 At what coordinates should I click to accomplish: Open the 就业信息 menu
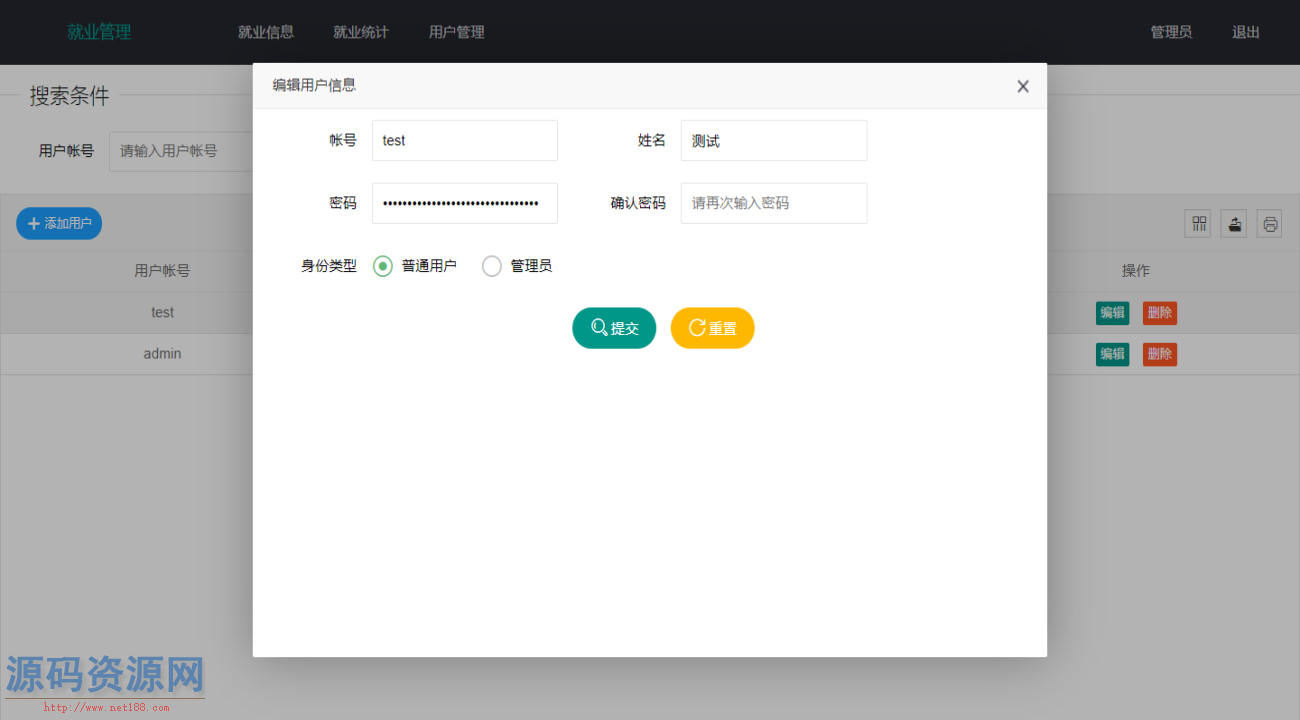(x=266, y=32)
